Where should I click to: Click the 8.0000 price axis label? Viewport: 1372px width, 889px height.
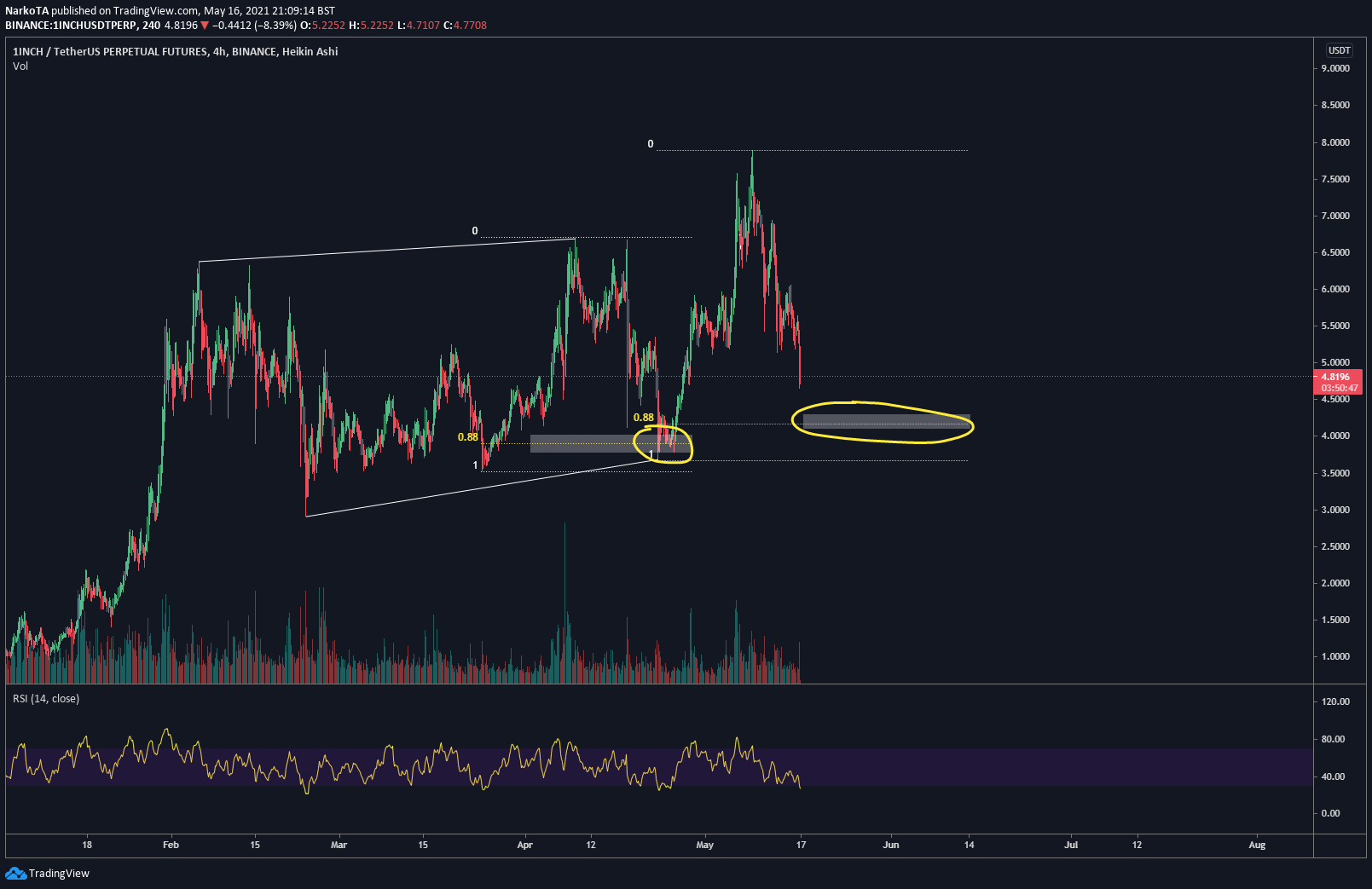[1335, 142]
